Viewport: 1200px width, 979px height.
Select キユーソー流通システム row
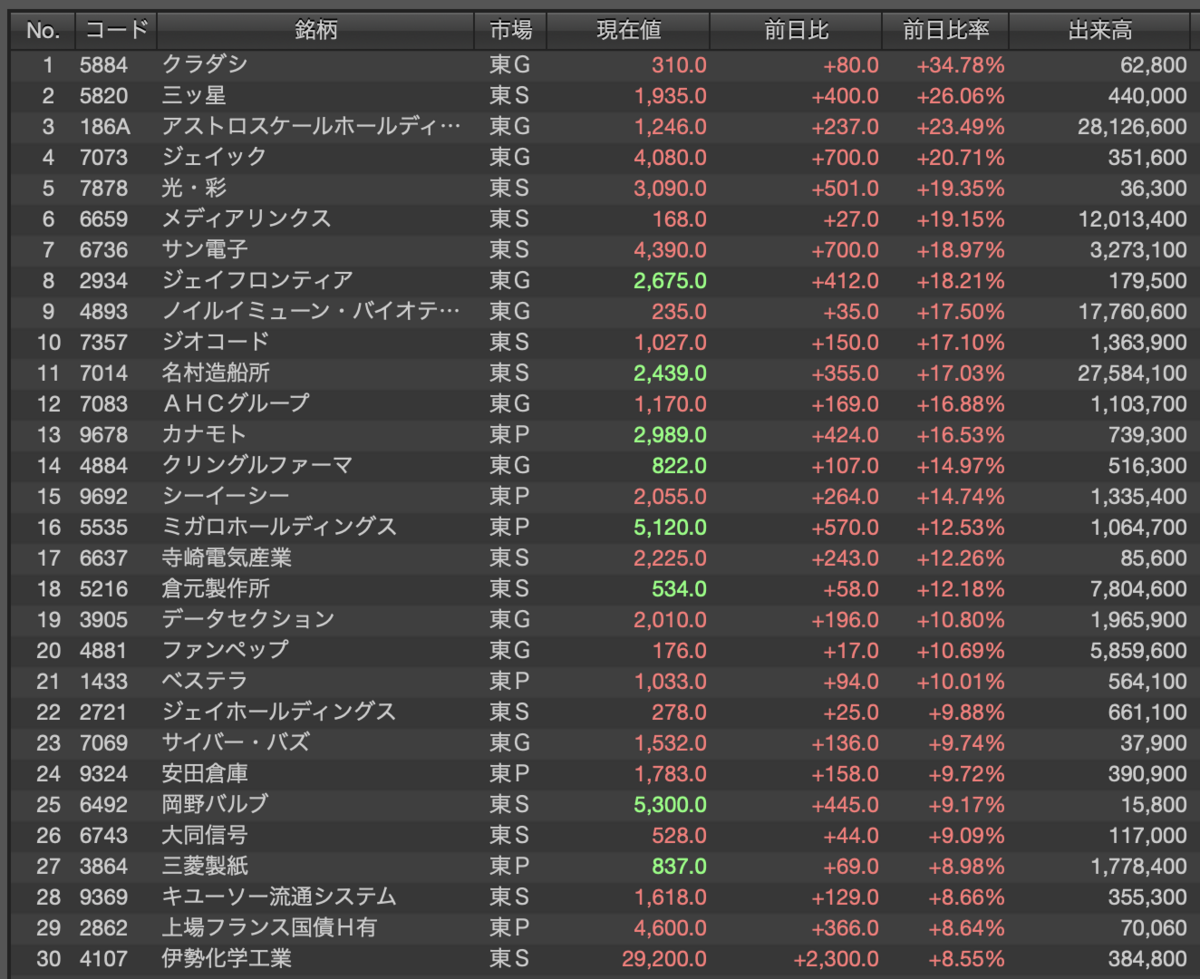[x=600, y=897]
